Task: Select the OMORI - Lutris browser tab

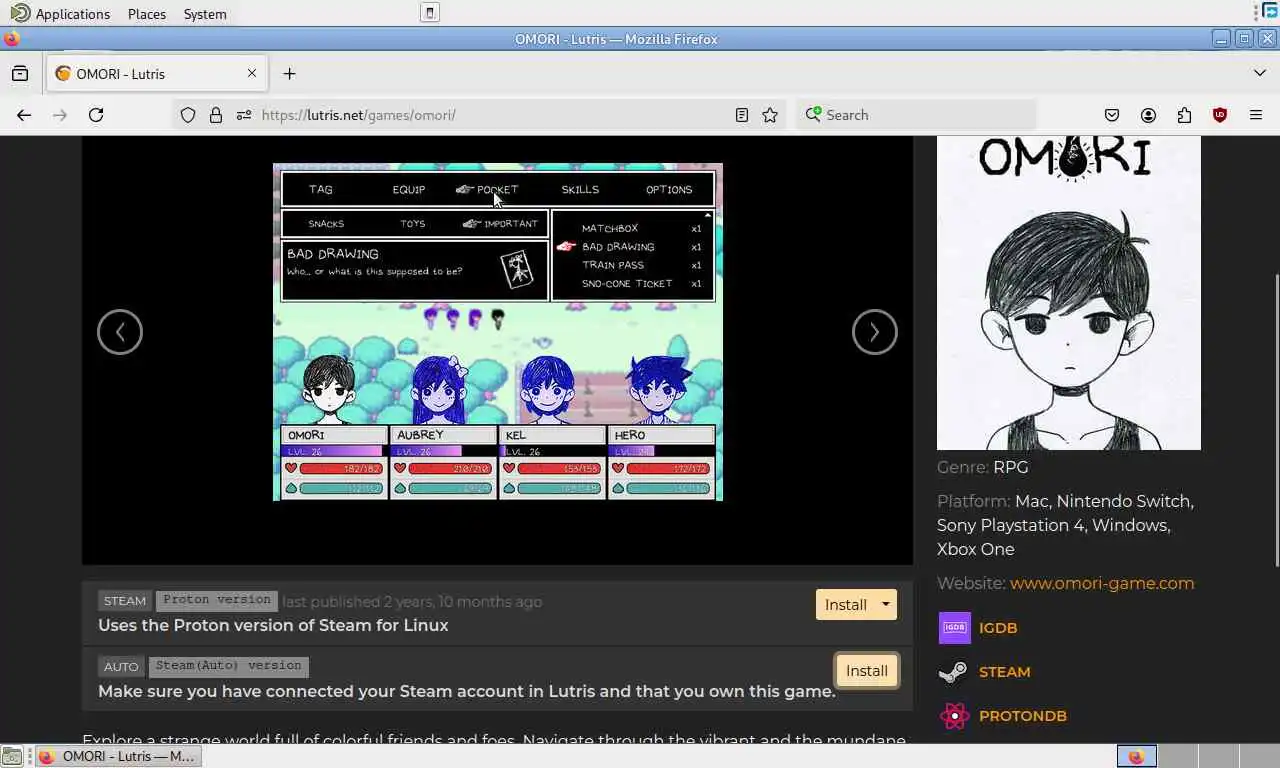Action: 157,73
